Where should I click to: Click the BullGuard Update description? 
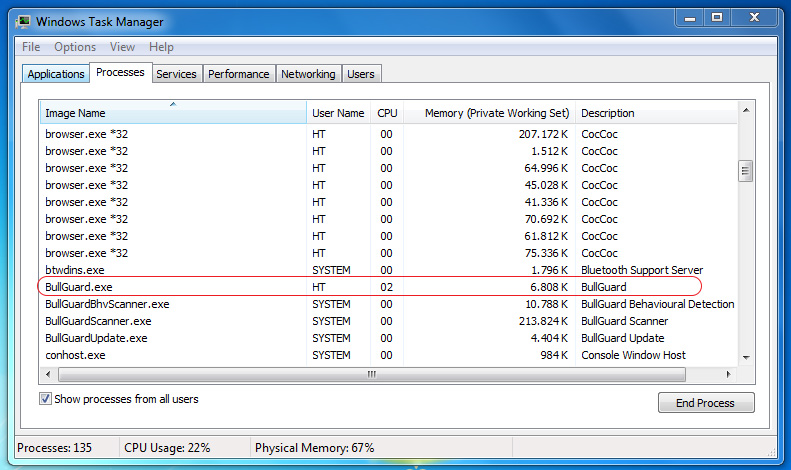[x=623, y=338]
